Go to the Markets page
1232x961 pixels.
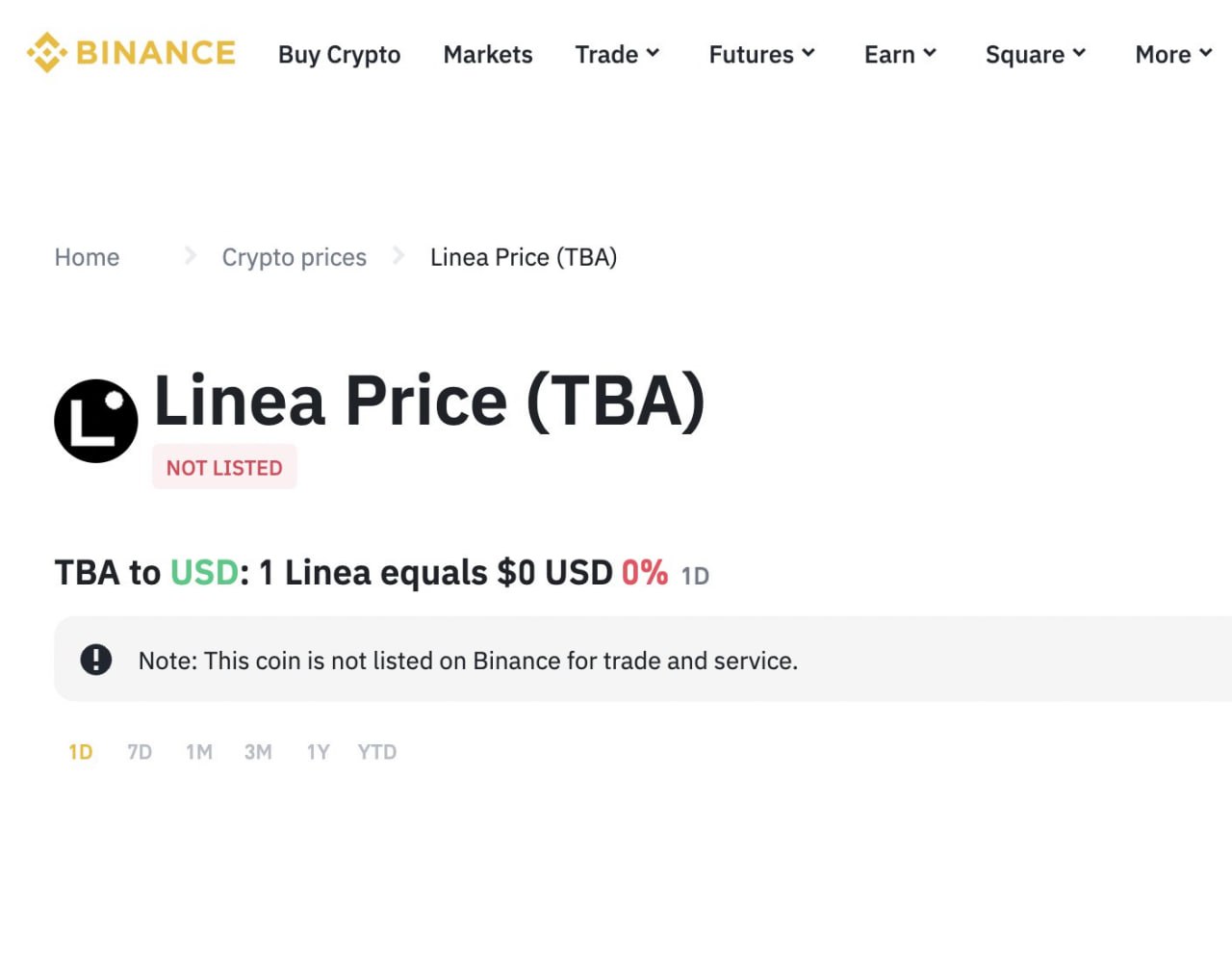pos(488,54)
